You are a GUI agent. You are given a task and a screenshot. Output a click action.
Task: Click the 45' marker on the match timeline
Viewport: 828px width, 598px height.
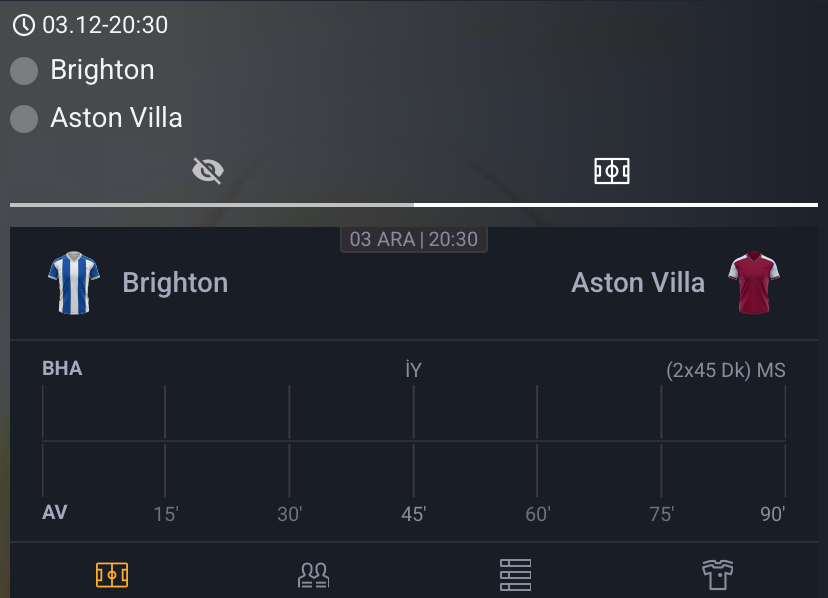(414, 512)
